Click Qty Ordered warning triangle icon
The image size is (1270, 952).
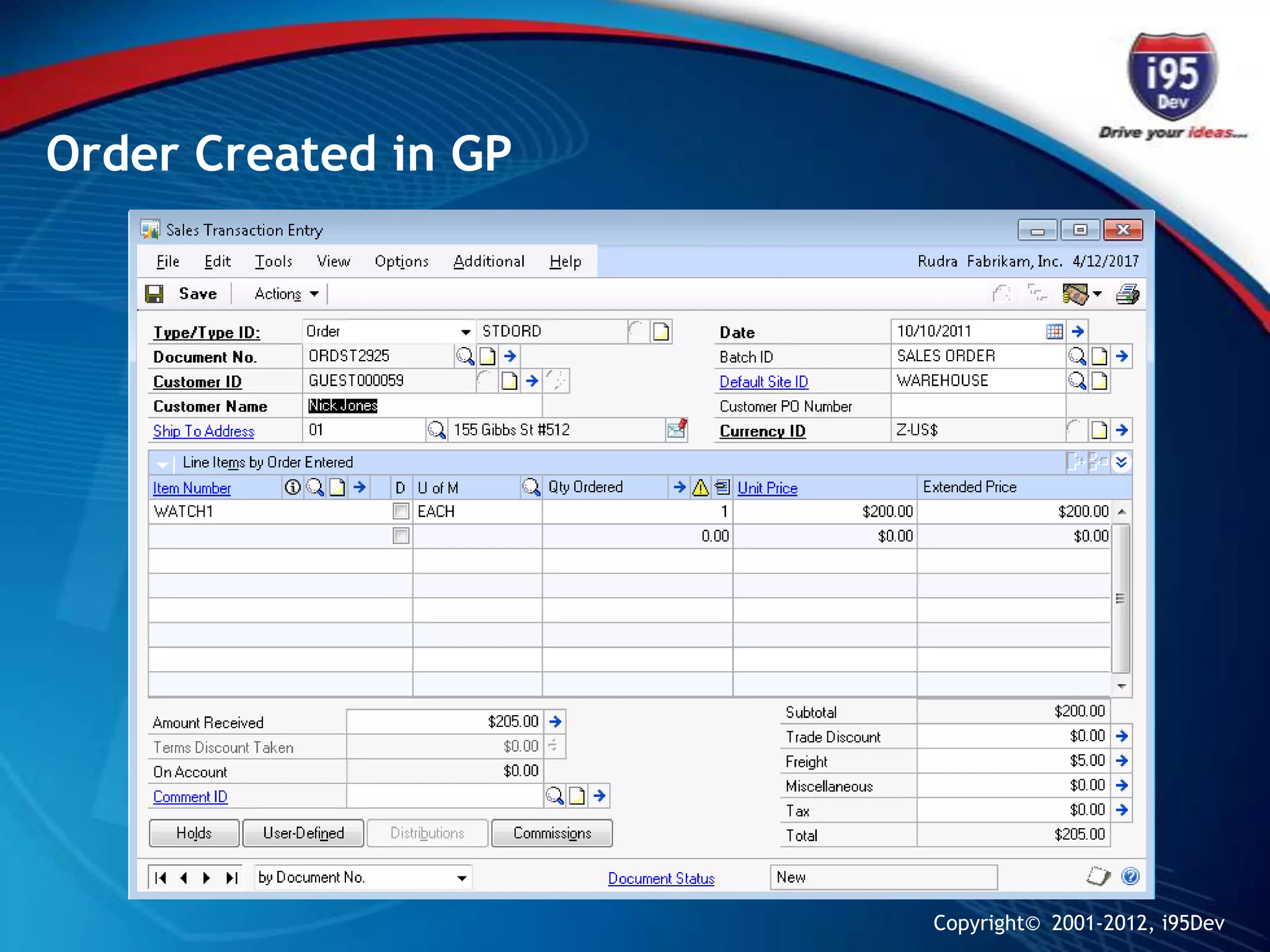pos(700,487)
